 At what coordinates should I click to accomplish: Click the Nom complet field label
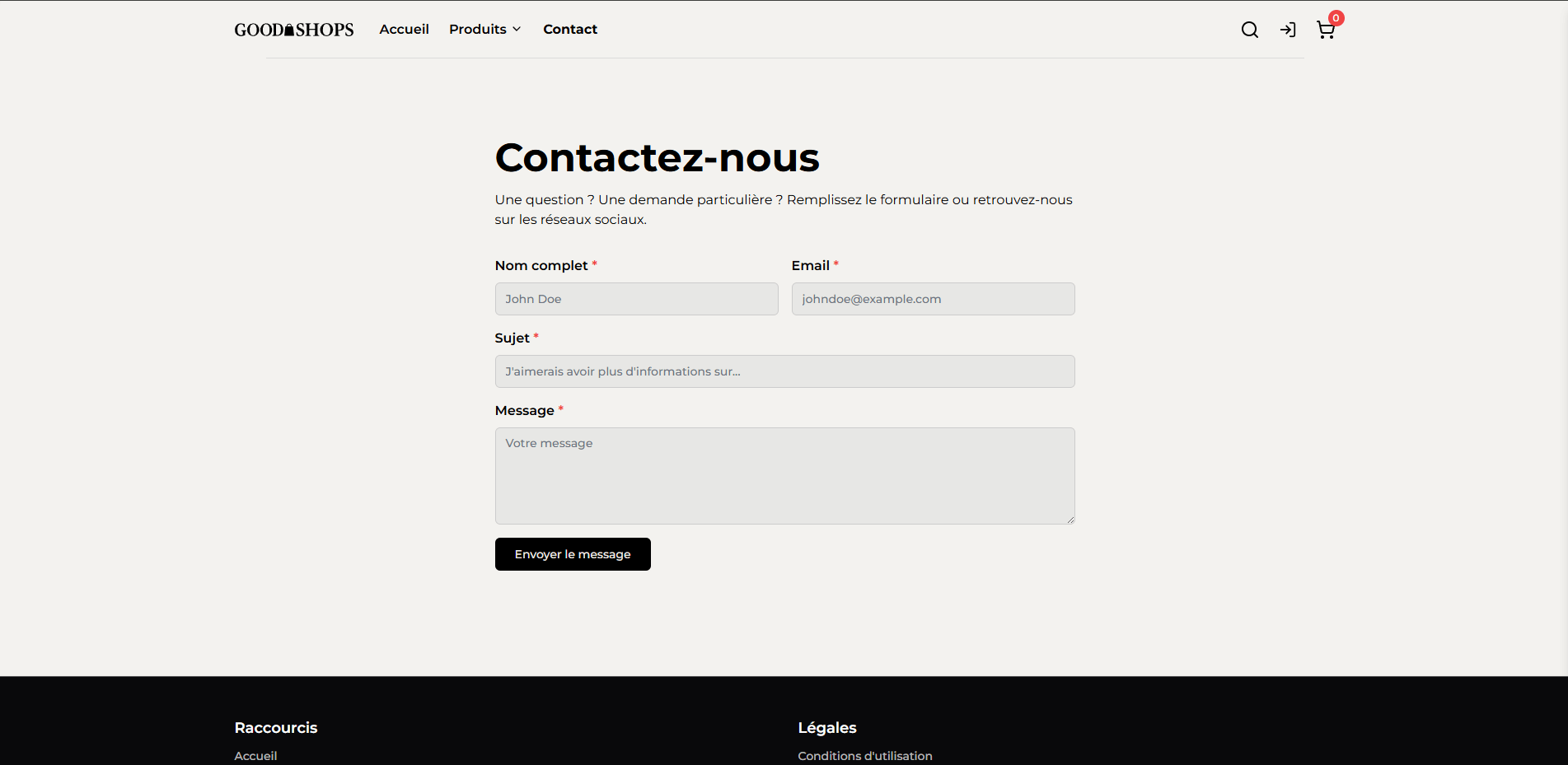[x=541, y=265]
